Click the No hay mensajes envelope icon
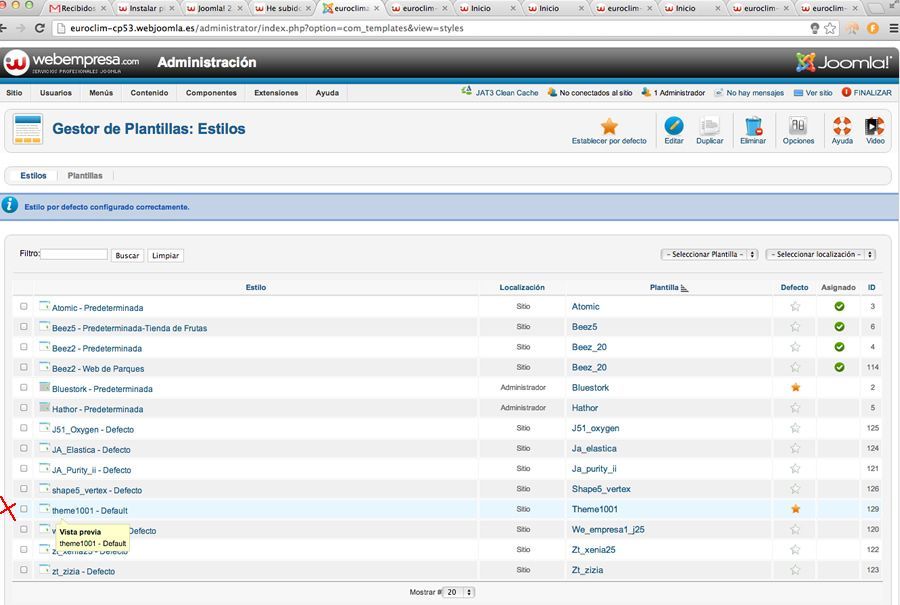The height and width of the screenshot is (605, 900). 718,92
